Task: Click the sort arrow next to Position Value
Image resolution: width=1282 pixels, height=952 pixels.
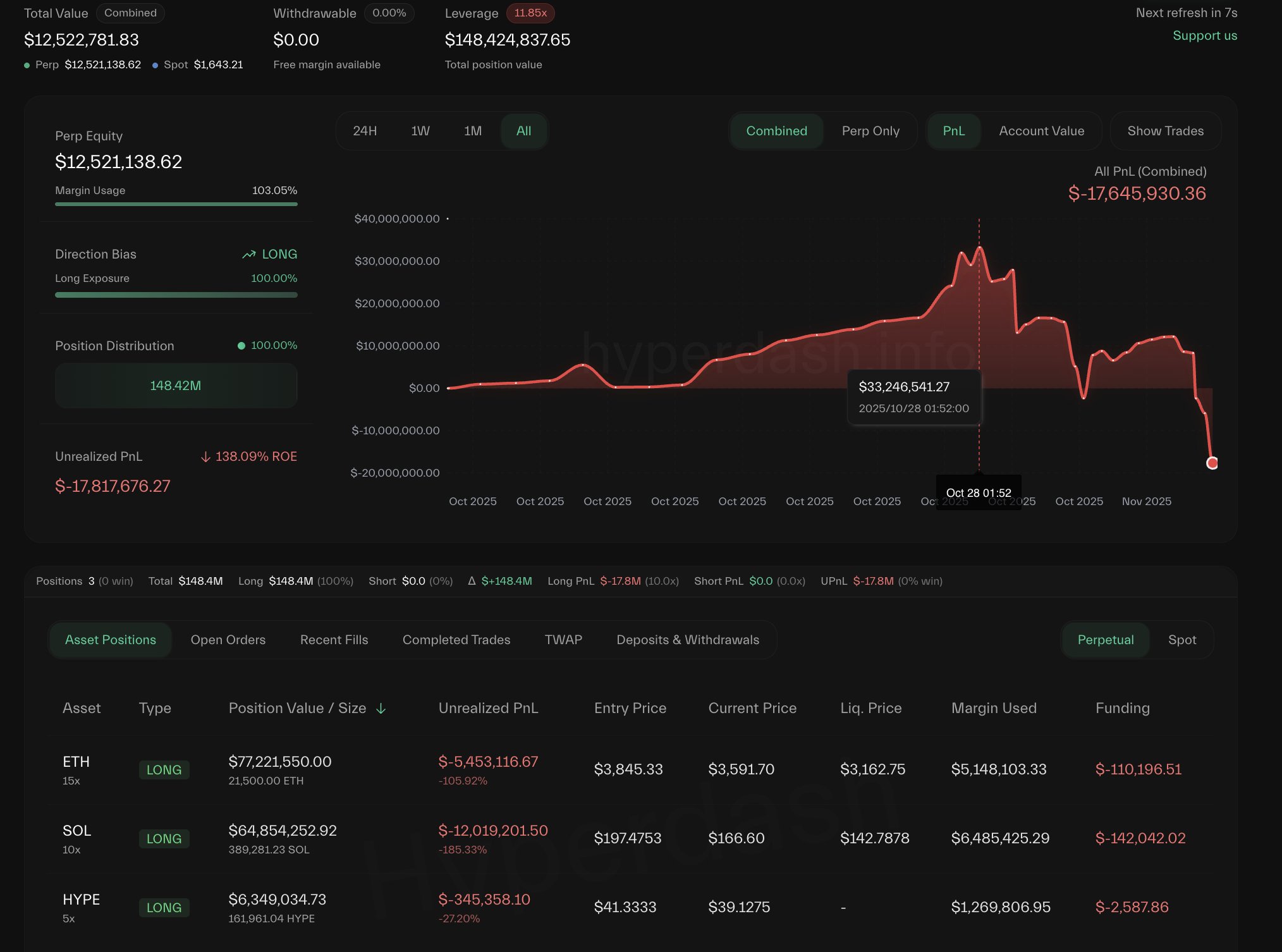Action: [x=381, y=709]
